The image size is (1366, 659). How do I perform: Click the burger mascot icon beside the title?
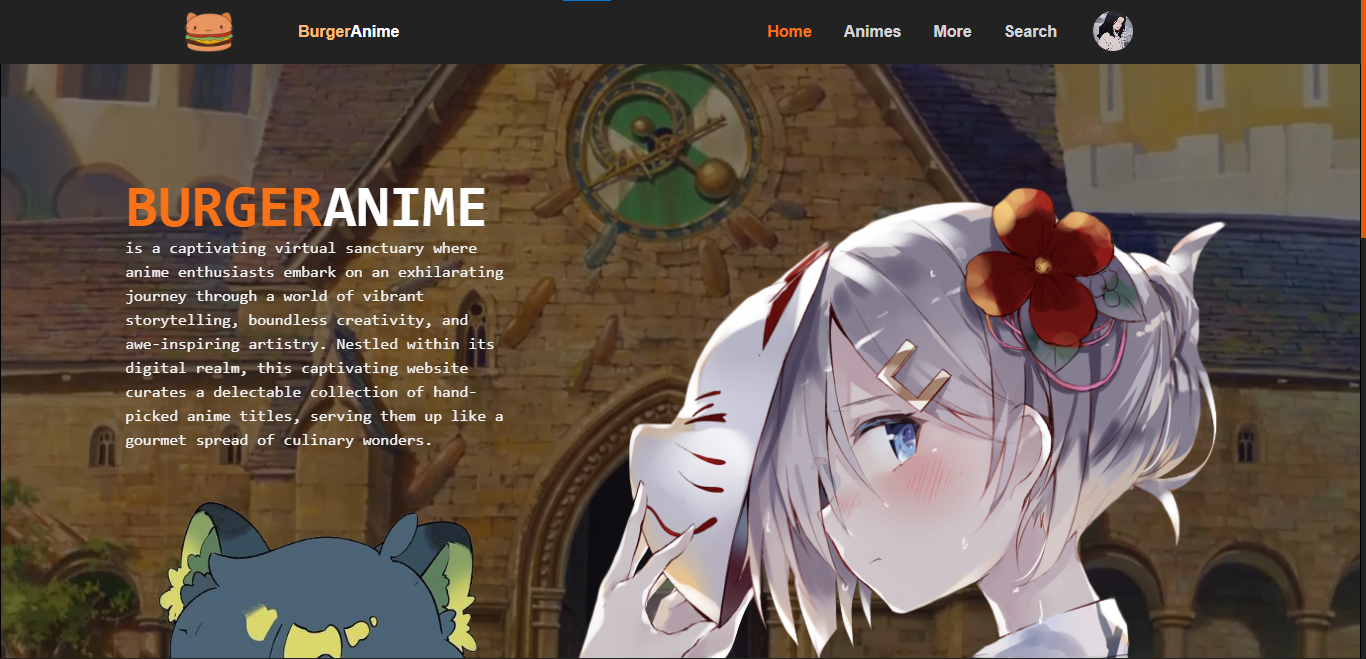click(209, 31)
